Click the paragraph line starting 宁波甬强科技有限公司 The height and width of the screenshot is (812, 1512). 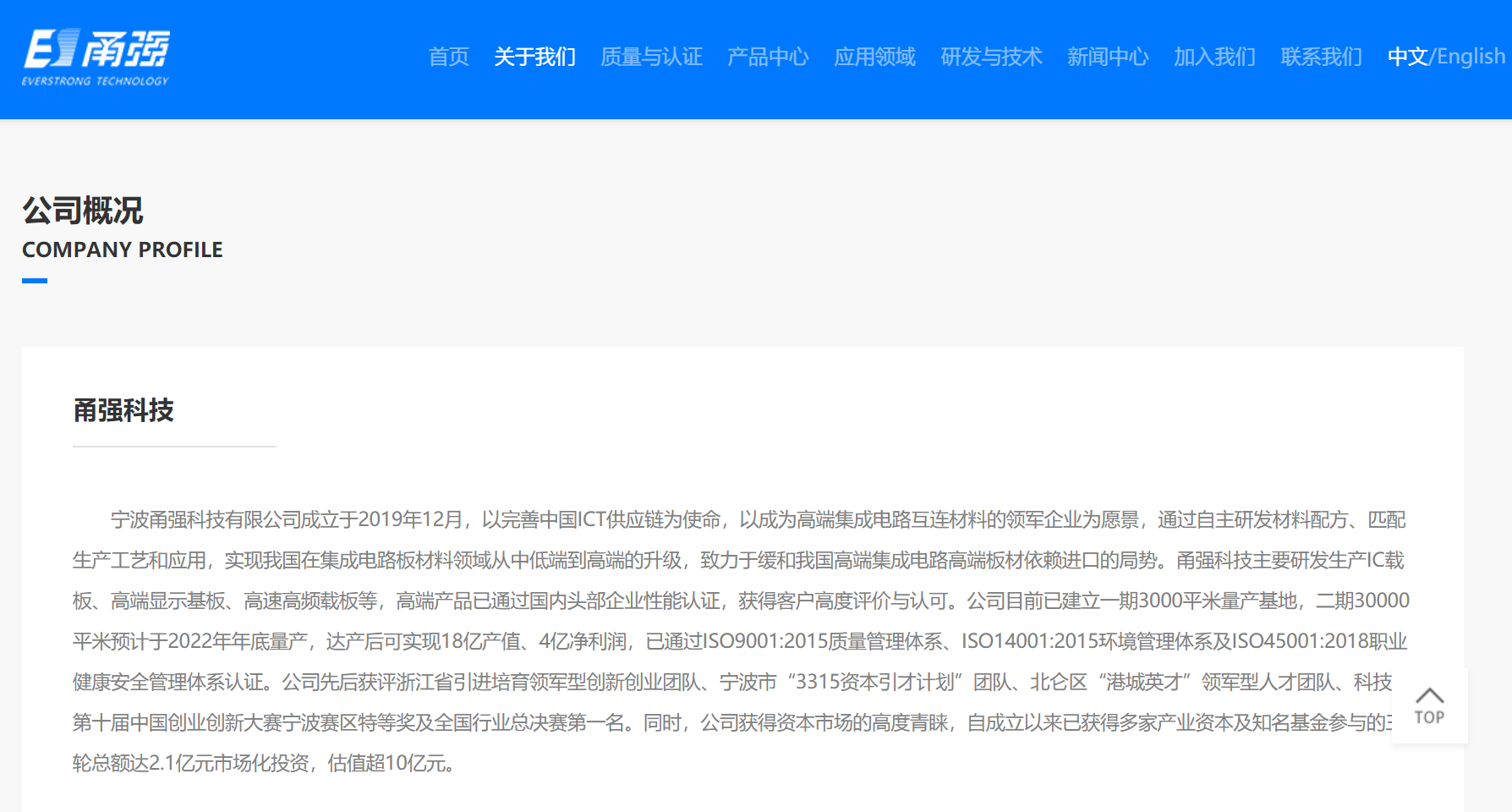[x=759, y=519]
